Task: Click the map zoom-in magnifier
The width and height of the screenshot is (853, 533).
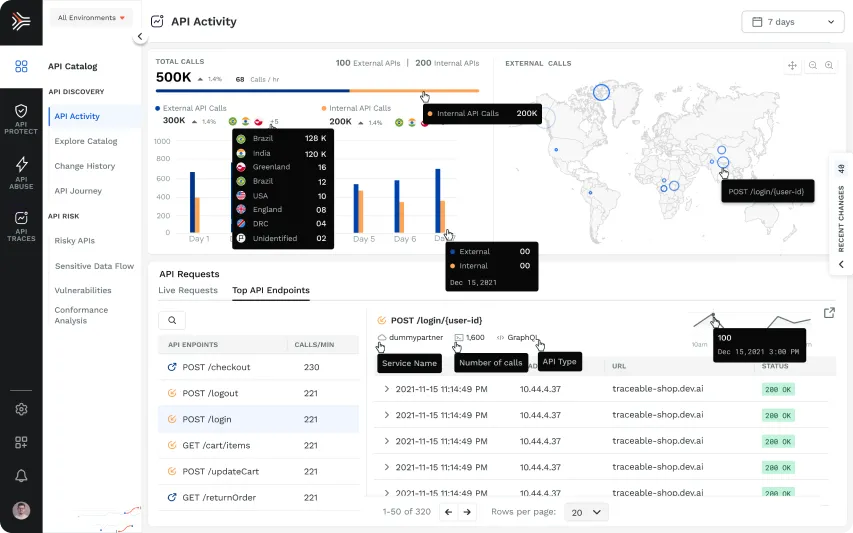Action: [x=829, y=65]
